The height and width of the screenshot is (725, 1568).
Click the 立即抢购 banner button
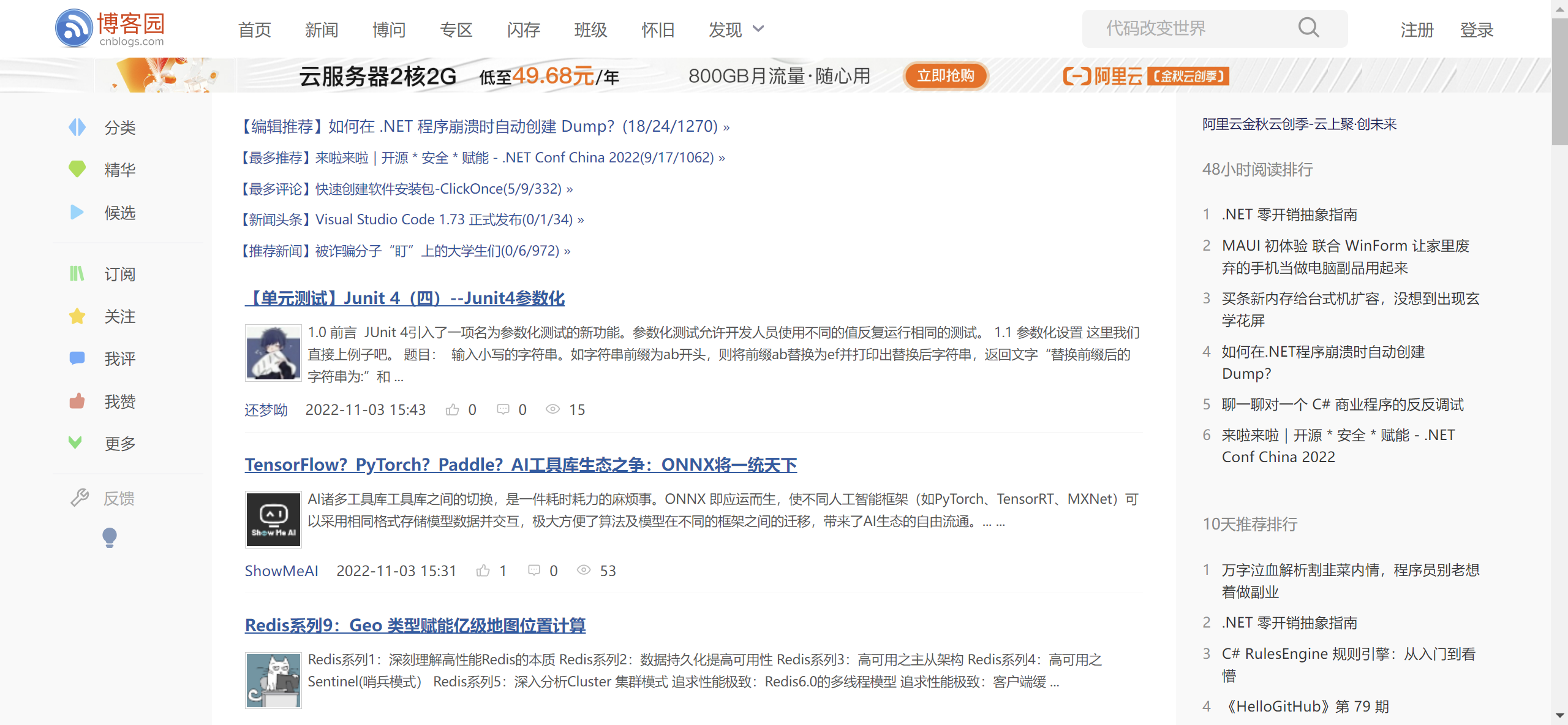coord(945,76)
